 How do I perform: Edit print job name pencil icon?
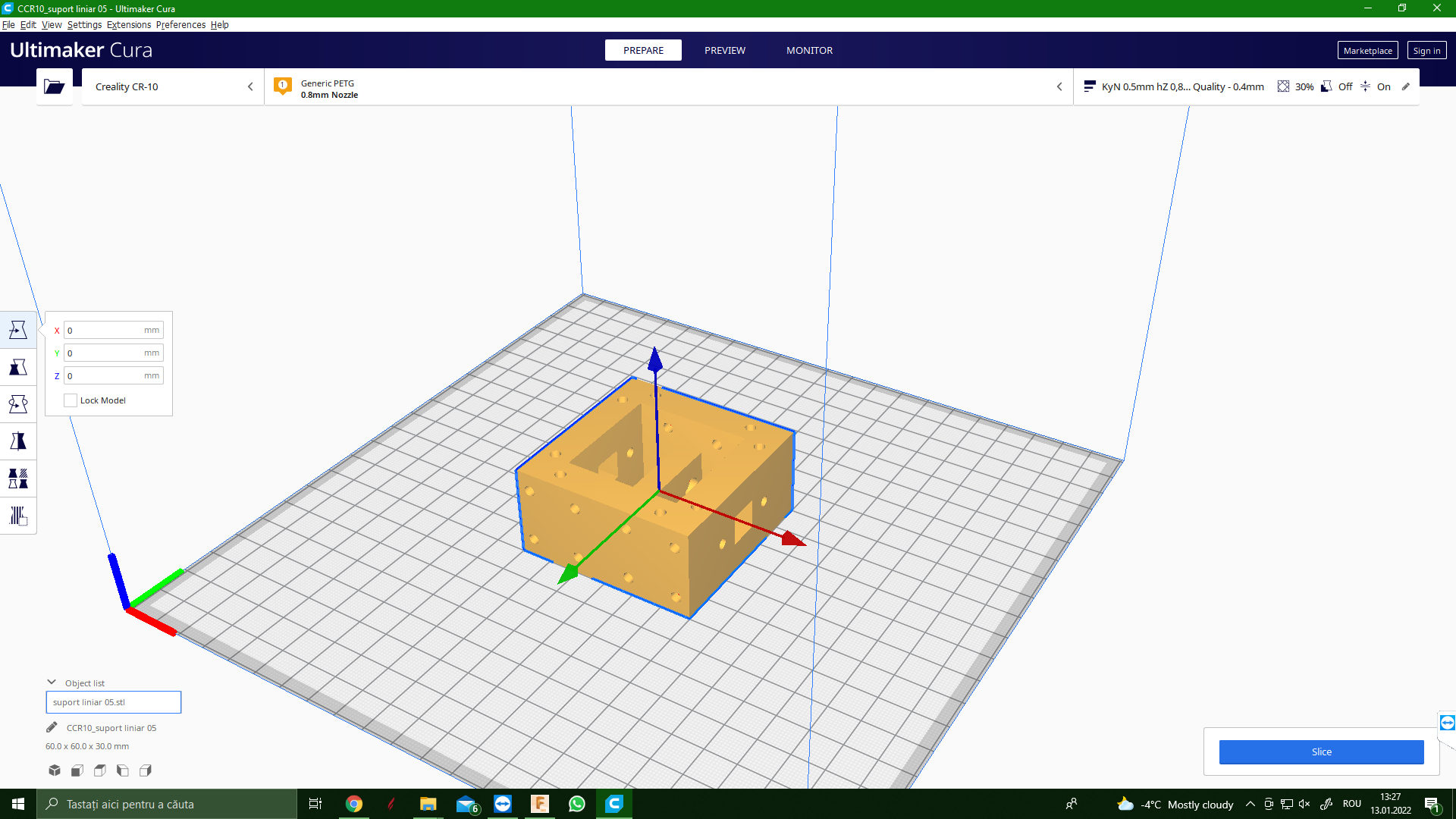click(x=52, y=728)
